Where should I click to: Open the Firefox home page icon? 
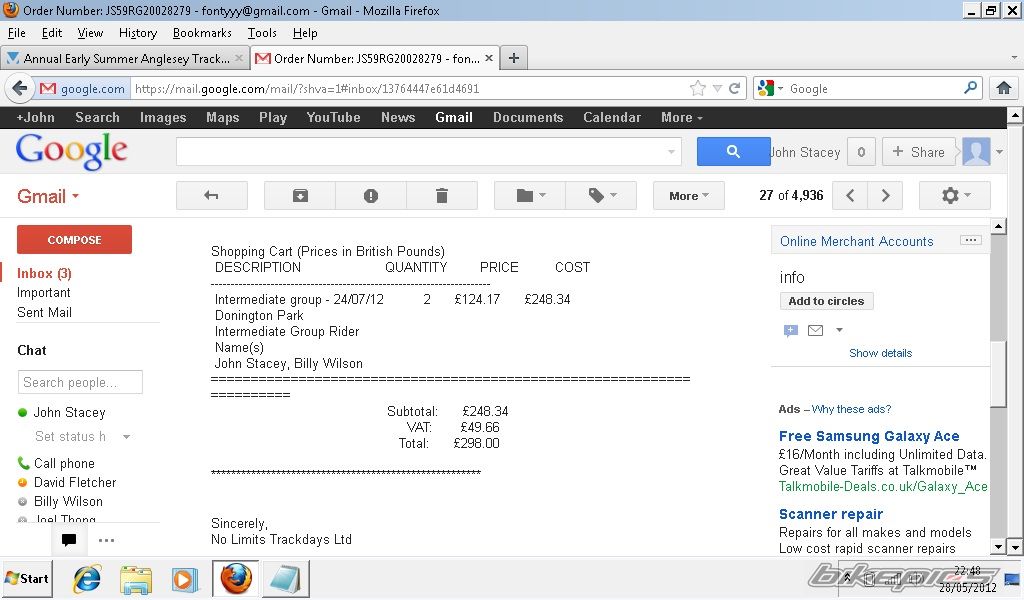1004,88
